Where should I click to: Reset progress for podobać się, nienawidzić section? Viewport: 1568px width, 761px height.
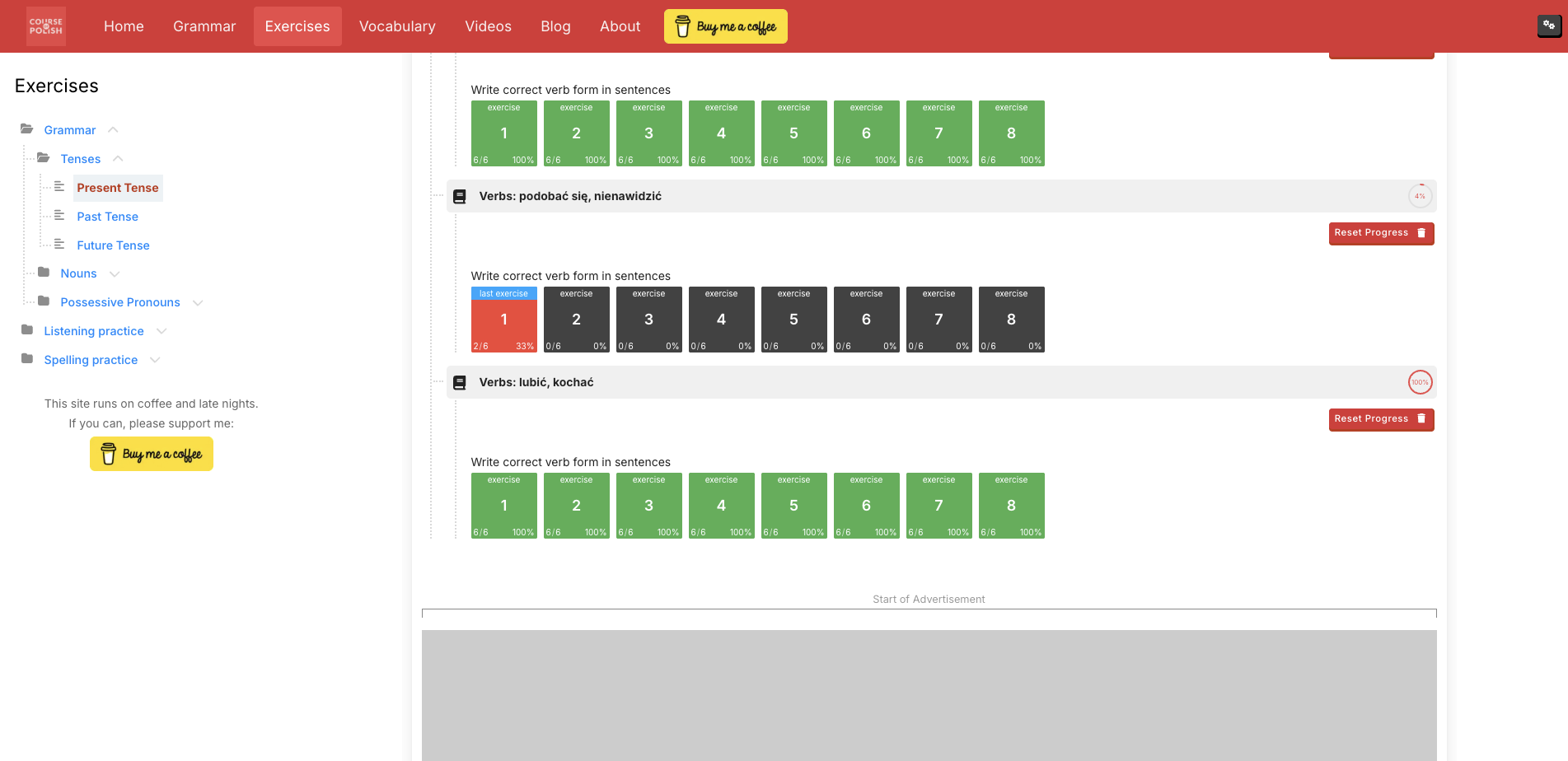[x=1381, y=233]
